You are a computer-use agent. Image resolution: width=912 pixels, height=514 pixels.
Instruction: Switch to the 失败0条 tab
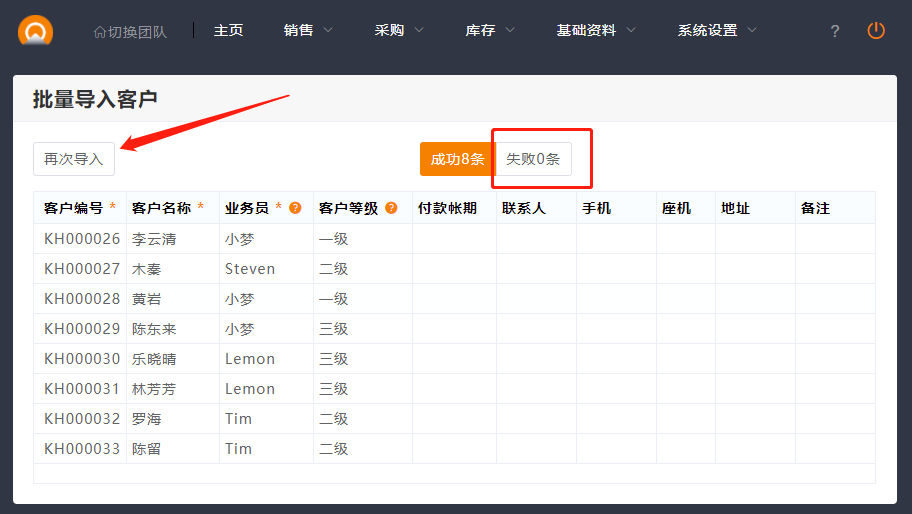[x=533, y=159]
